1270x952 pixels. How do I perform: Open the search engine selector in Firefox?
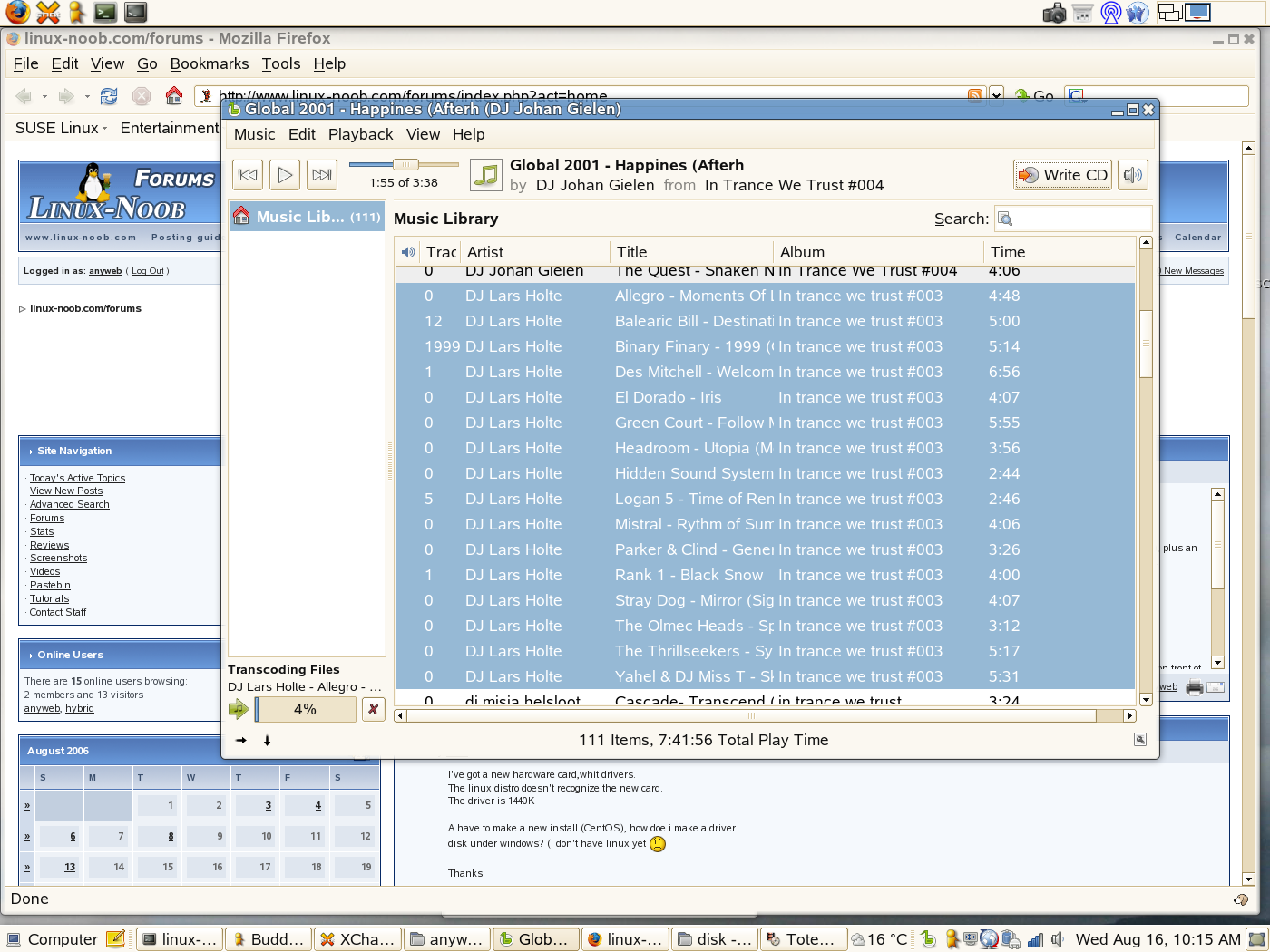click(1078, 96)
